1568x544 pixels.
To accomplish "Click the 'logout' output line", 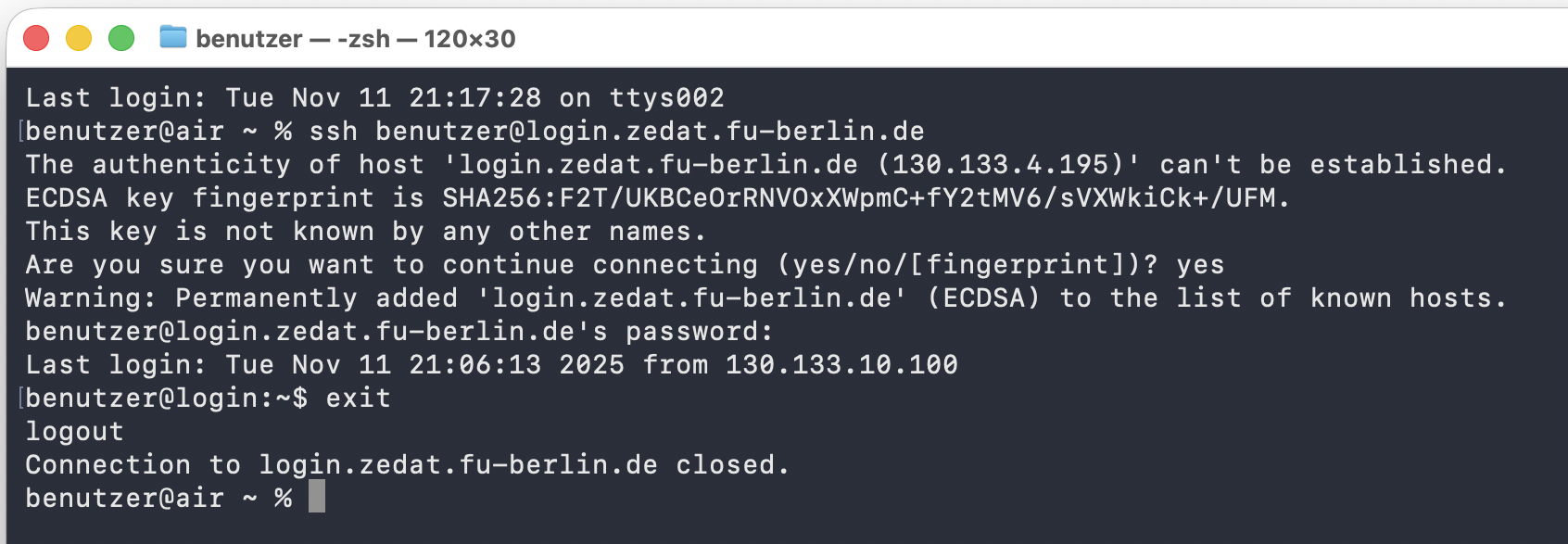I will pyautogui.click(x=74, y=432).
